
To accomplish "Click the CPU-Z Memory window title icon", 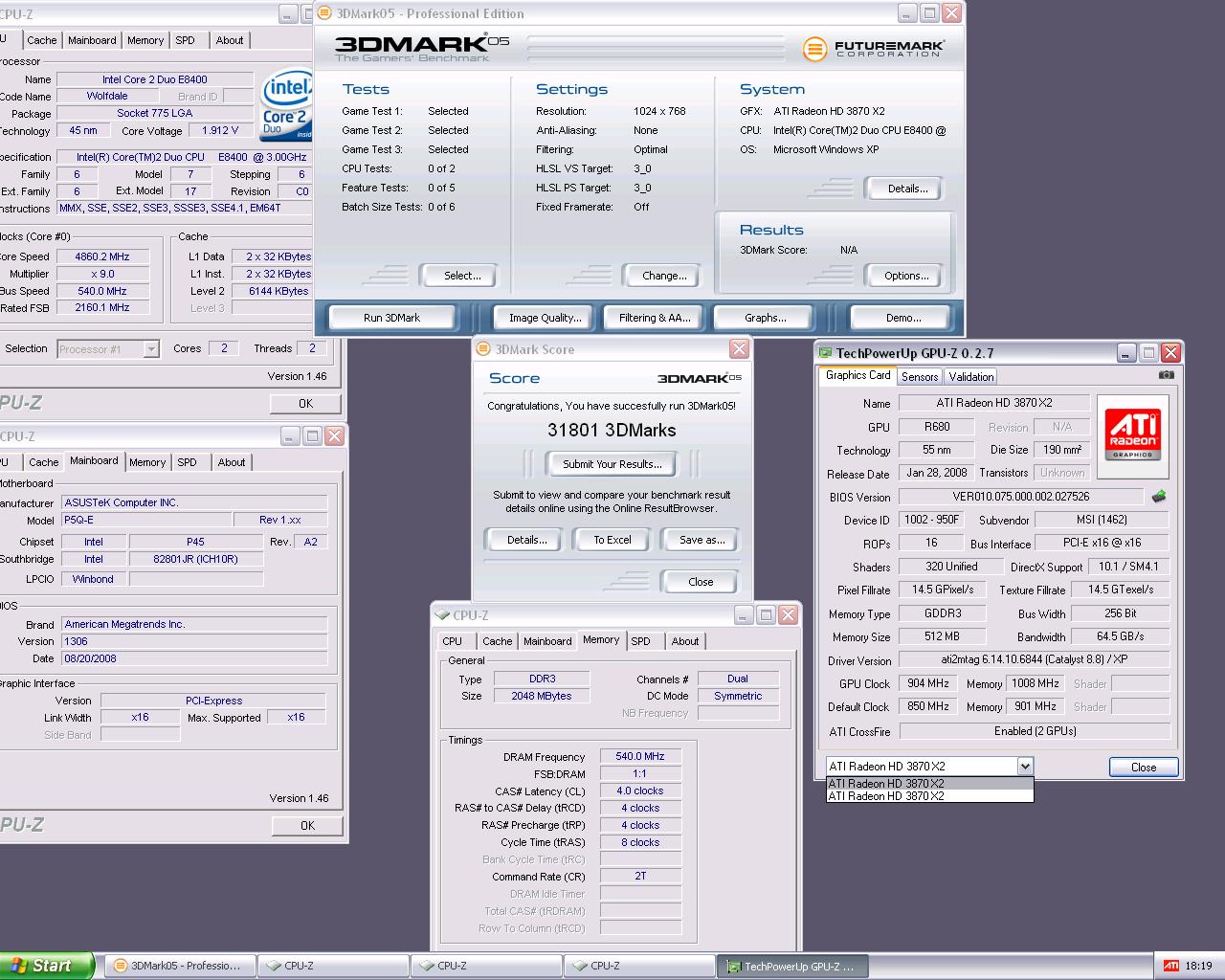I will [x=441, y=614].
